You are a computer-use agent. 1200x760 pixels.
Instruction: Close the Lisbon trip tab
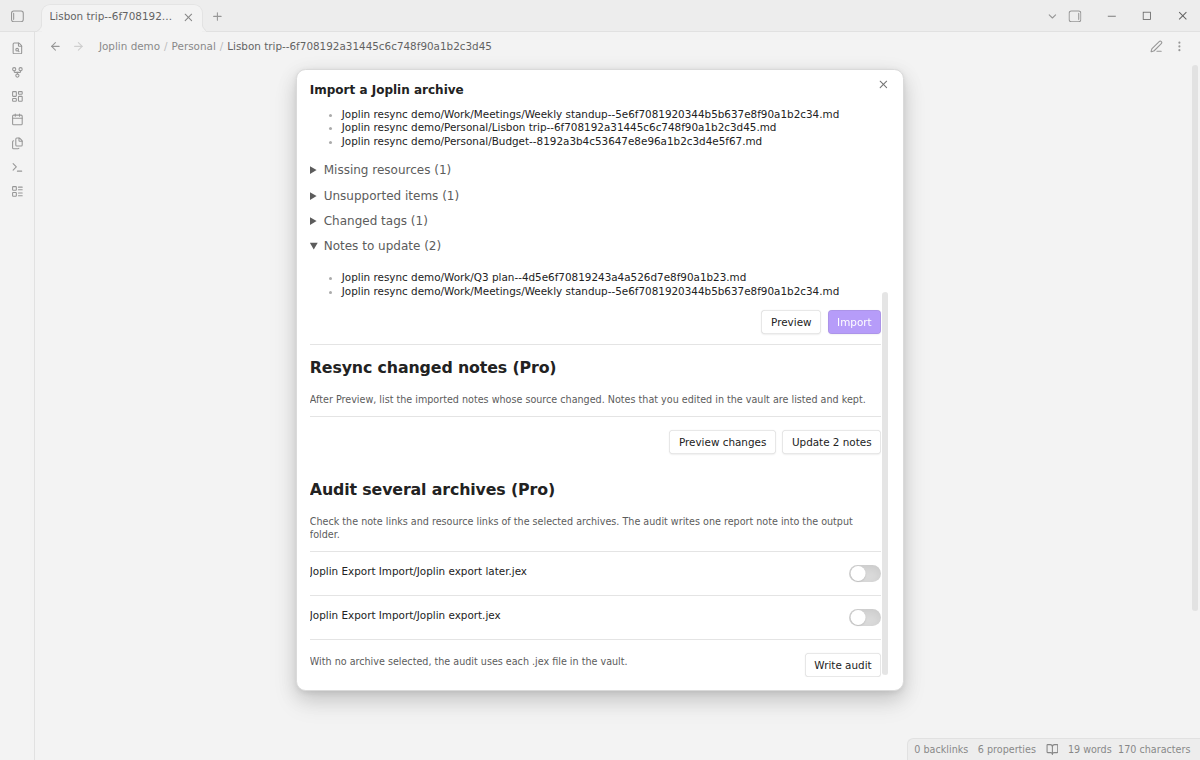click(x=188, y=16)
